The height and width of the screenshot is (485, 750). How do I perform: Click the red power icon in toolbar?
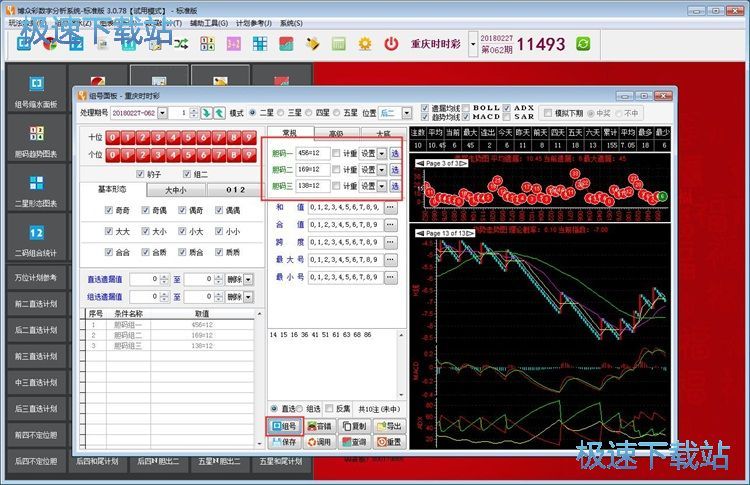pos(391,44)
